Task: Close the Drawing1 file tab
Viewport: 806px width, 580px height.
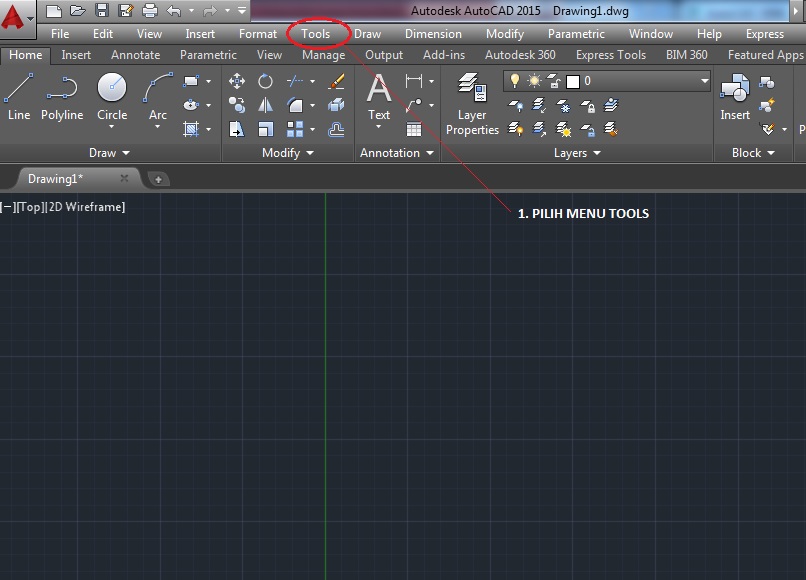Action: (124, 178)
